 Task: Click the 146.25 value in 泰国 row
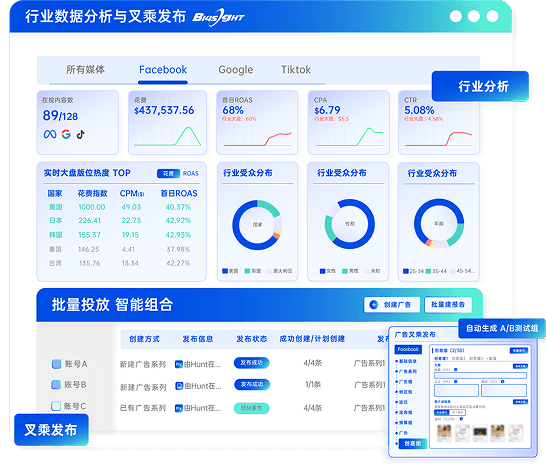(x=88, y=250)
